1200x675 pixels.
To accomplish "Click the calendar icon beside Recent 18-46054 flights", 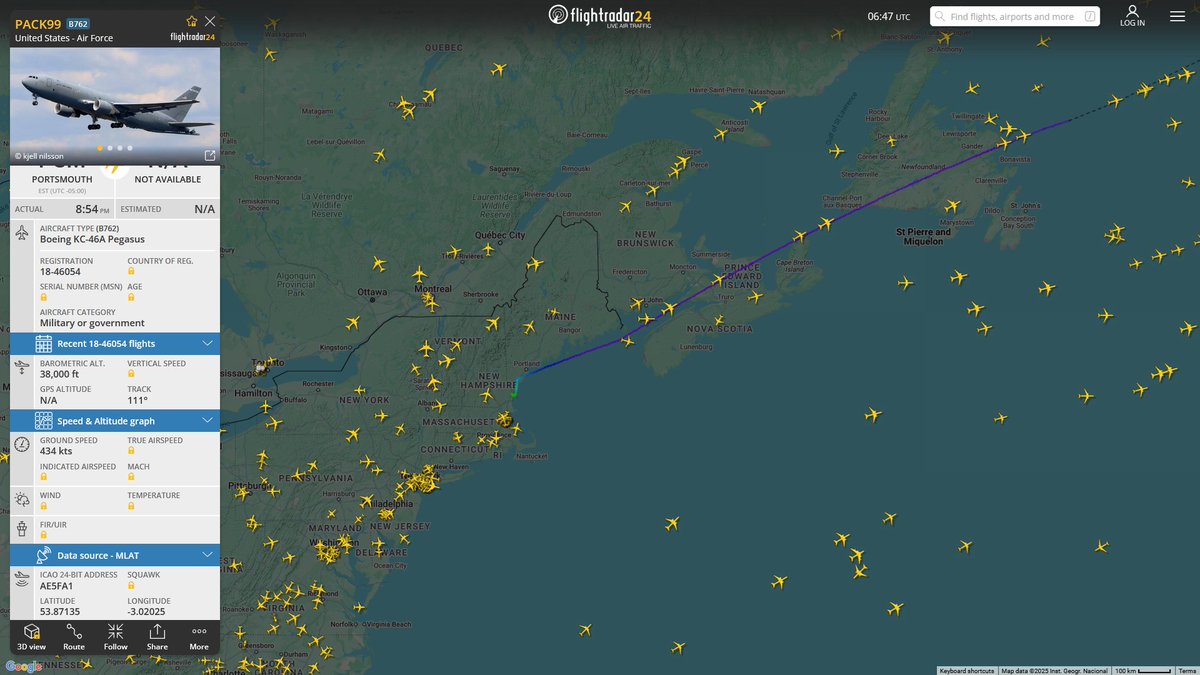I will coord(44,344).
